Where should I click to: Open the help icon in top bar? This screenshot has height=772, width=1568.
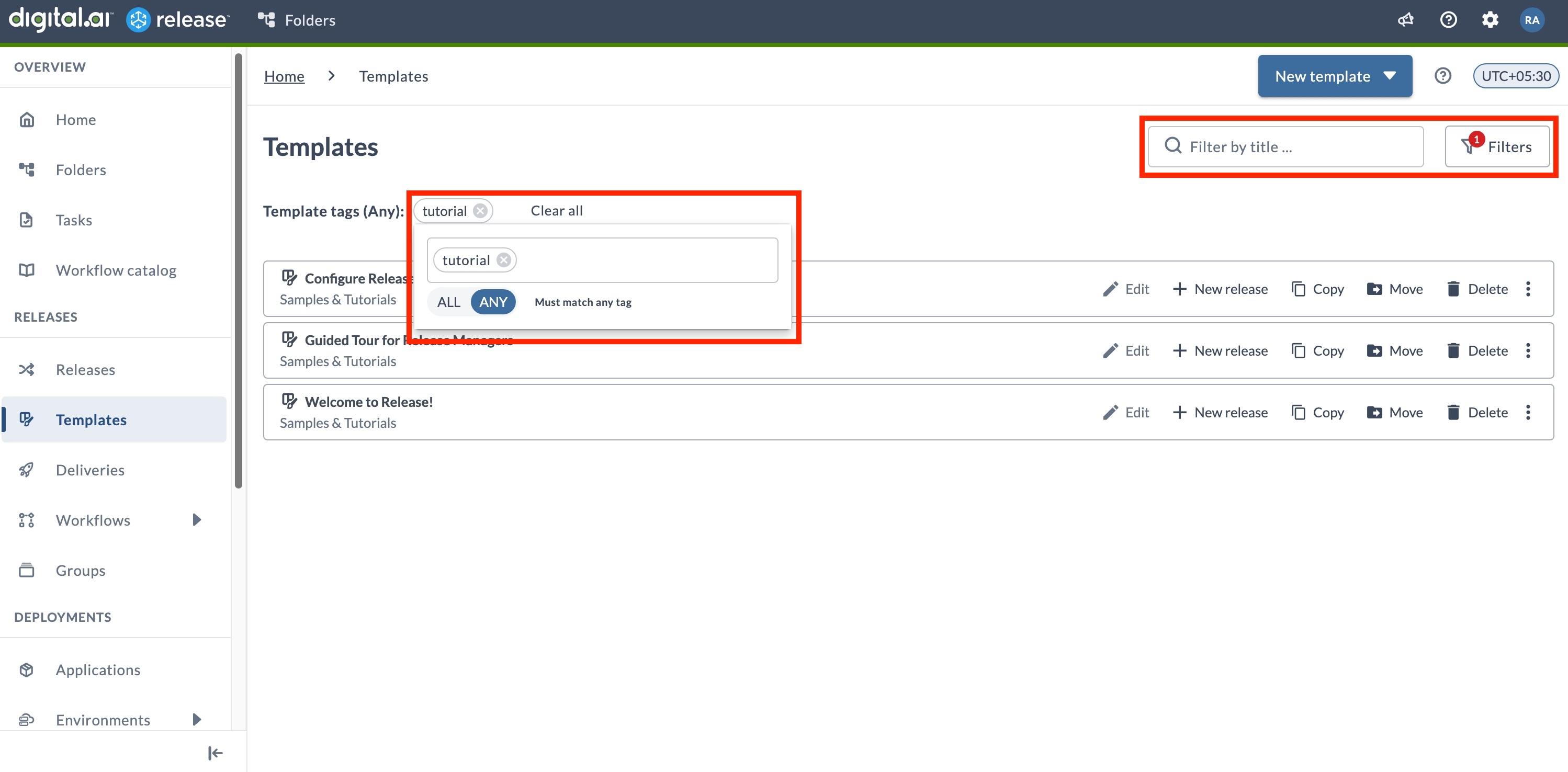pyautogui.click(x=1448, y=20)
